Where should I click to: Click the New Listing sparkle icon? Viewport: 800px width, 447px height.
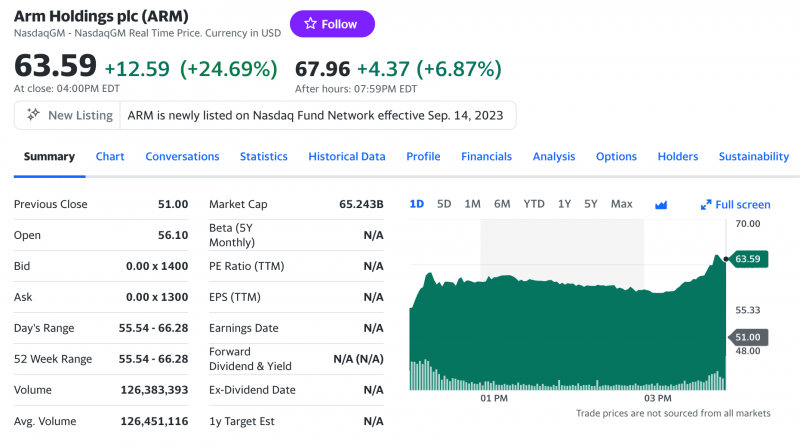coord(33,115)
